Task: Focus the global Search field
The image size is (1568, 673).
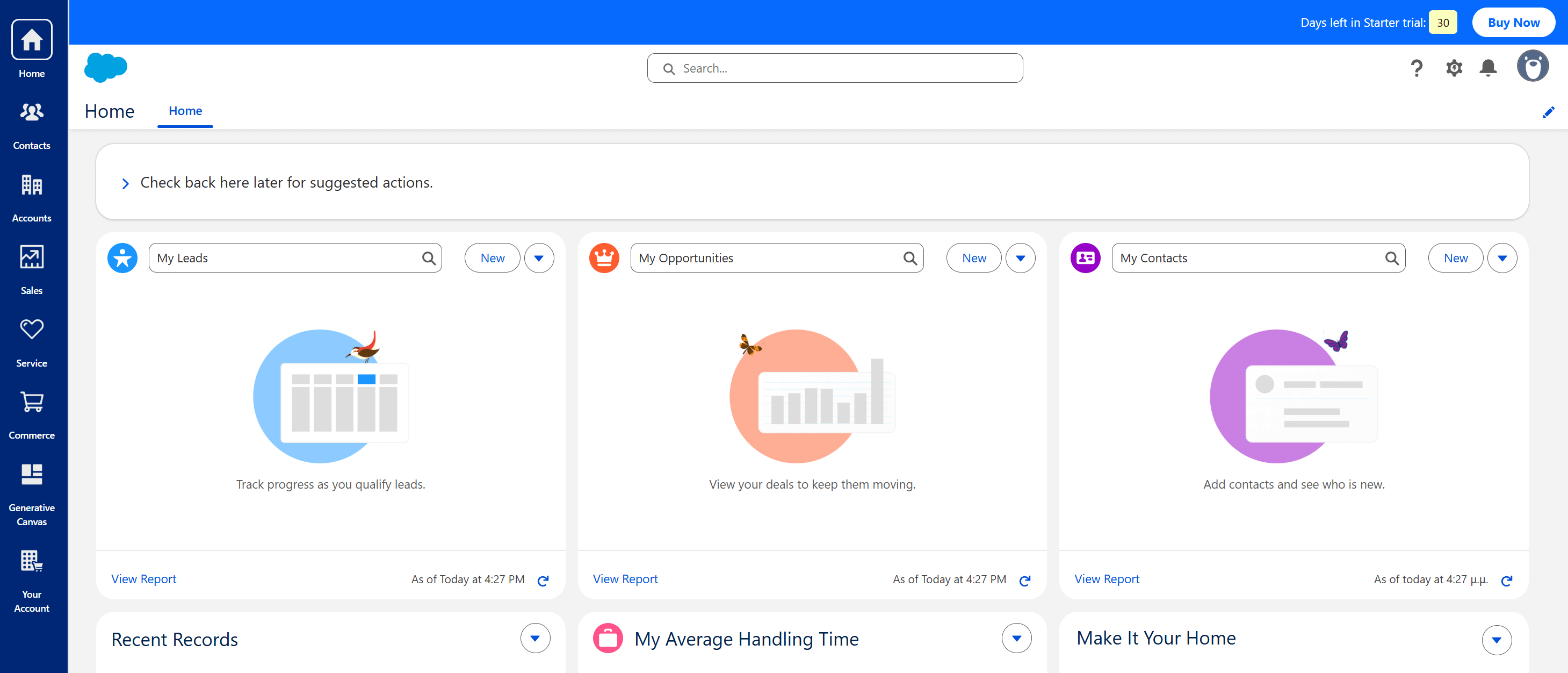Action: click(x=835, y=68)
